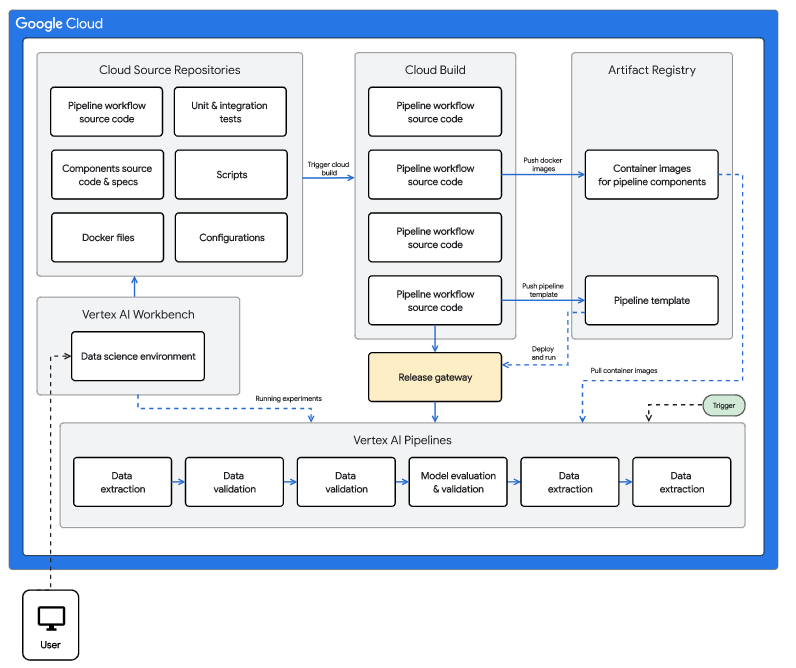
Task: Click Pipeline workflow source code in Cloud Source Repositories
Action: click(x=107, y=112)
